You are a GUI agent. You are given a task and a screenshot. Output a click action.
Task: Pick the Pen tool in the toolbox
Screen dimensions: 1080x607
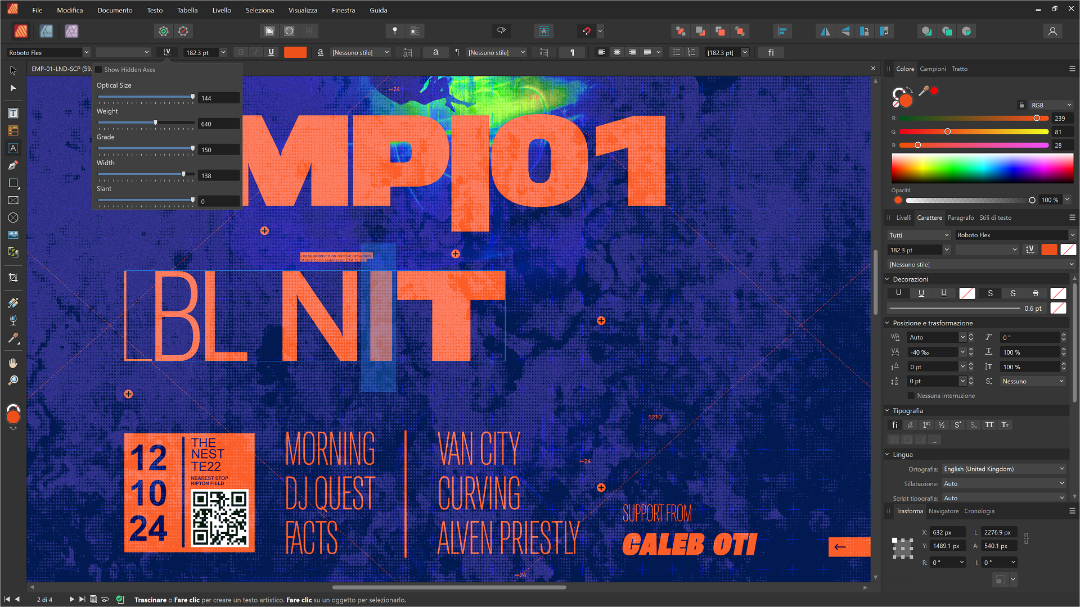tap(13, 165)
